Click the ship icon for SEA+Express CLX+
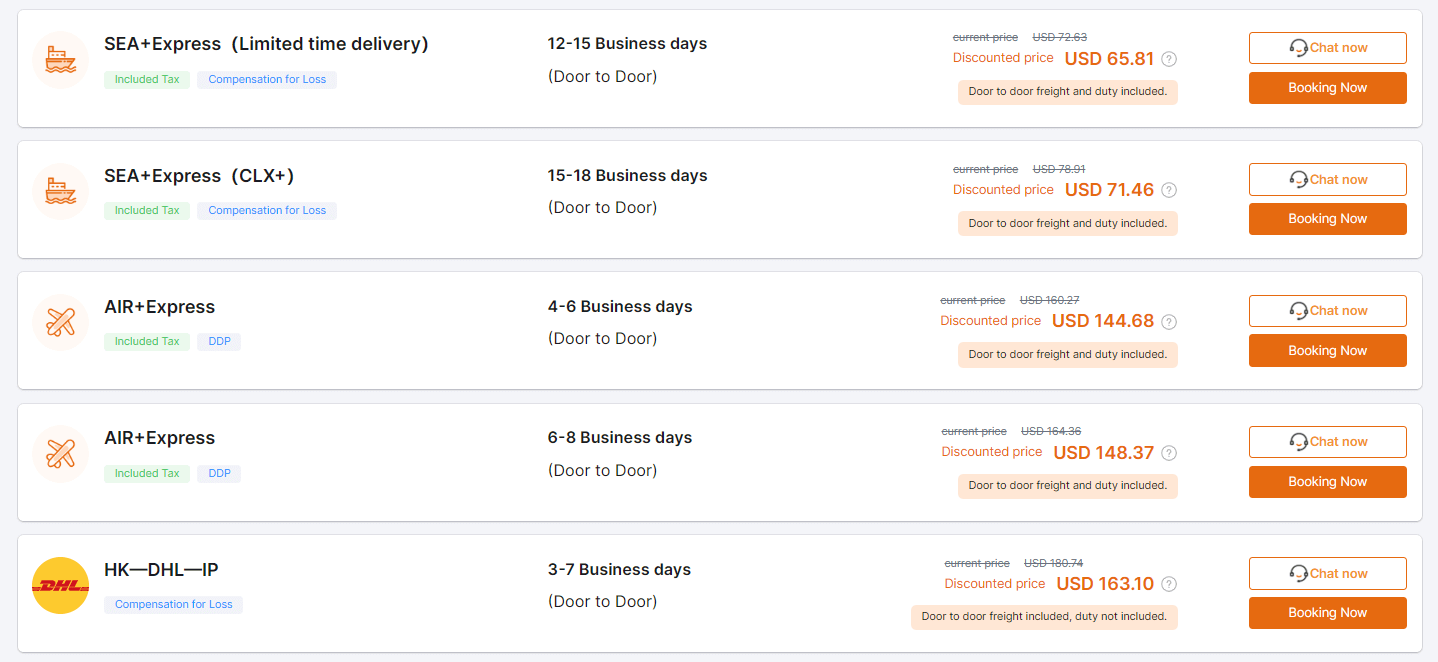This screenshot has width=1438, height=662. point(61,191)
